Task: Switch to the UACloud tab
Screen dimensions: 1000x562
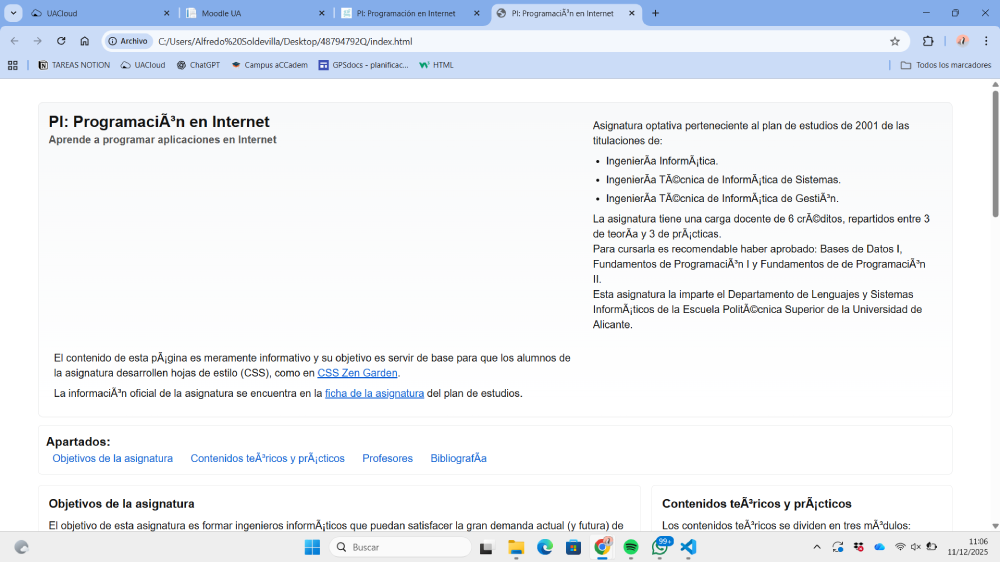Action: coord(95,13)
